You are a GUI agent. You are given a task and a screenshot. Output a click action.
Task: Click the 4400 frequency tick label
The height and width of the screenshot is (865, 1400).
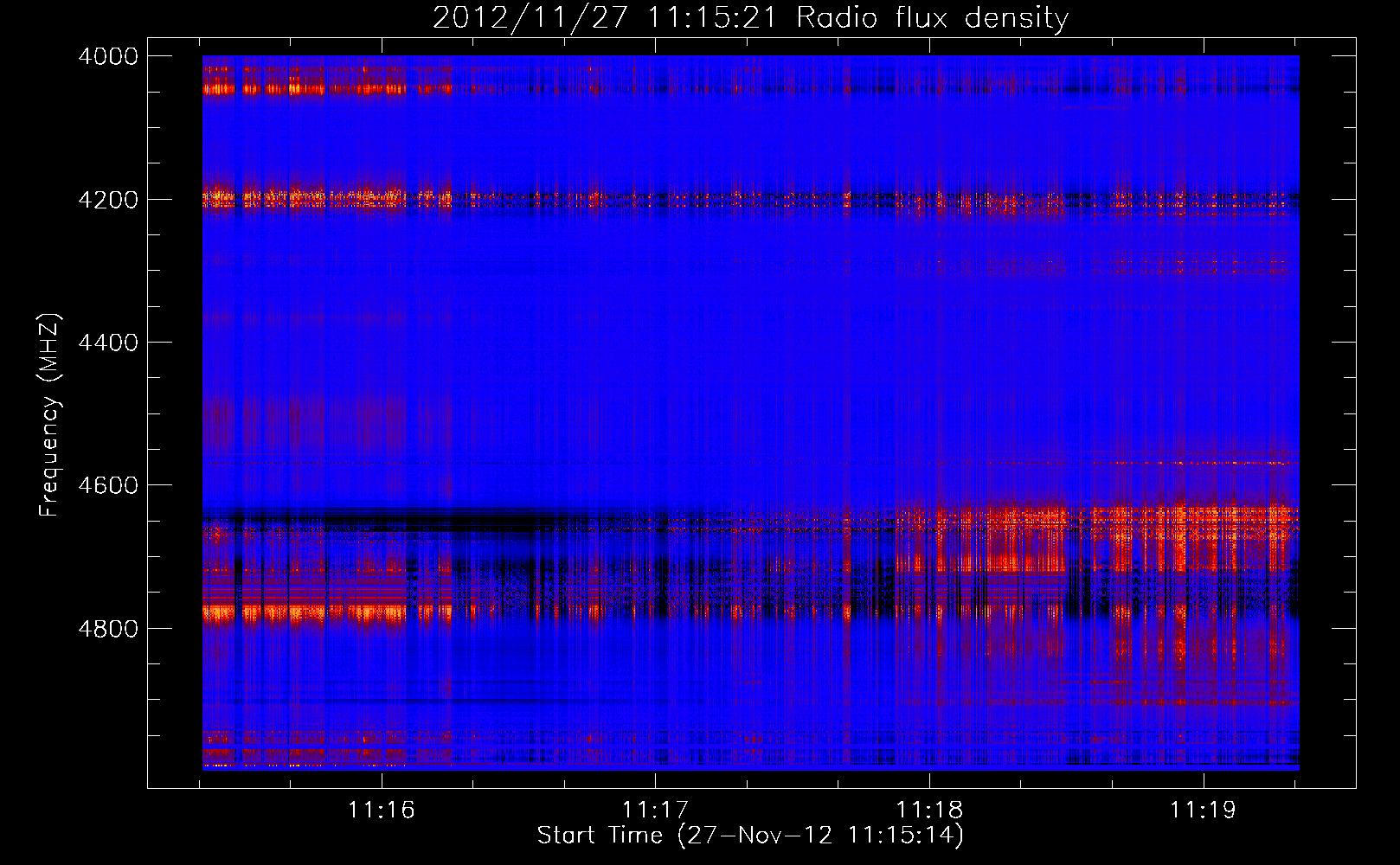pos(108,343)
